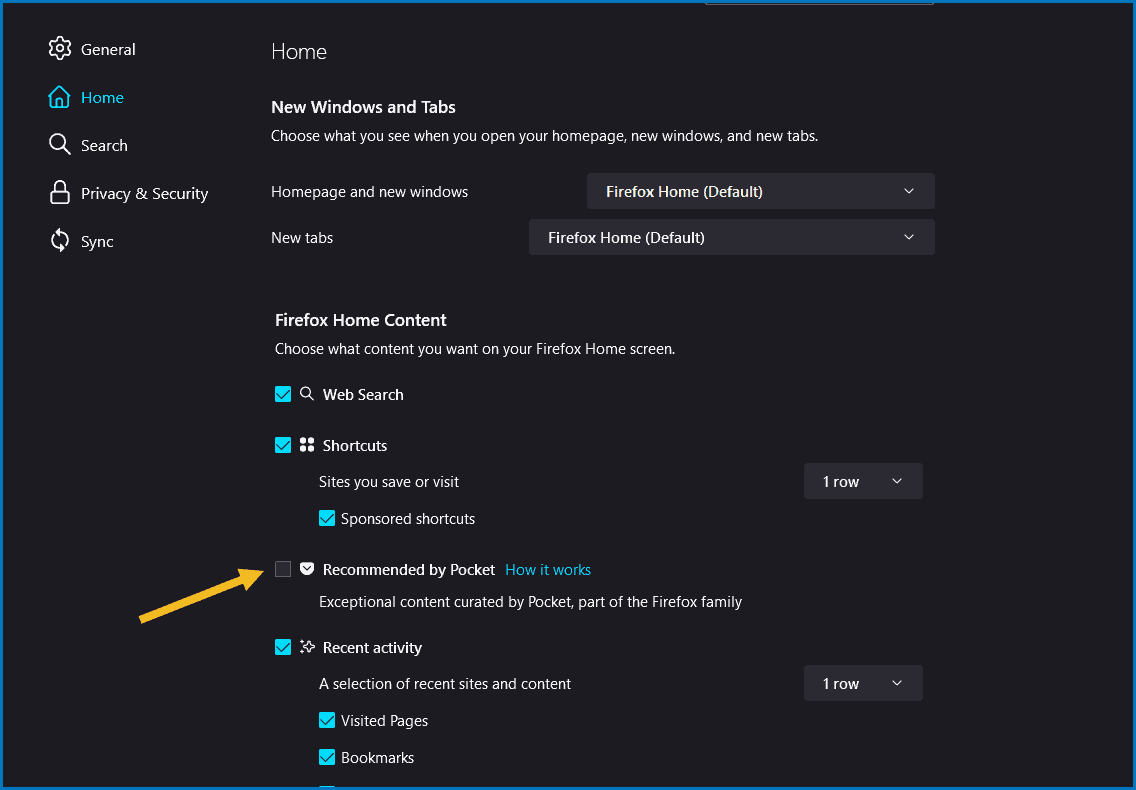The height and width of the screenshot is (790, 1136).
Task: Click the Shortcuts four-dot grid icon
Action: [307, 445]
